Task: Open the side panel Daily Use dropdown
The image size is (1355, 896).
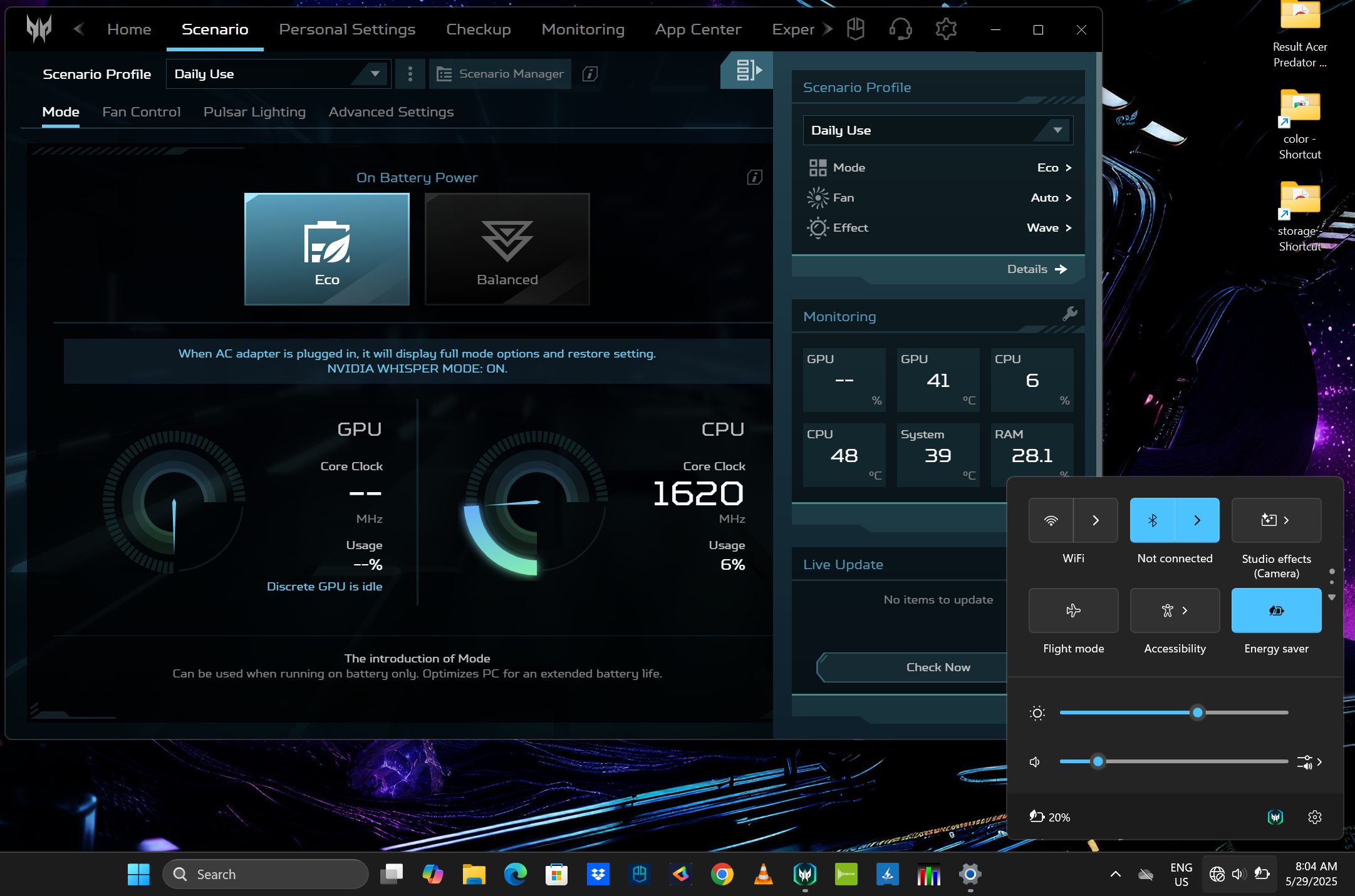Action: [938, 130]
